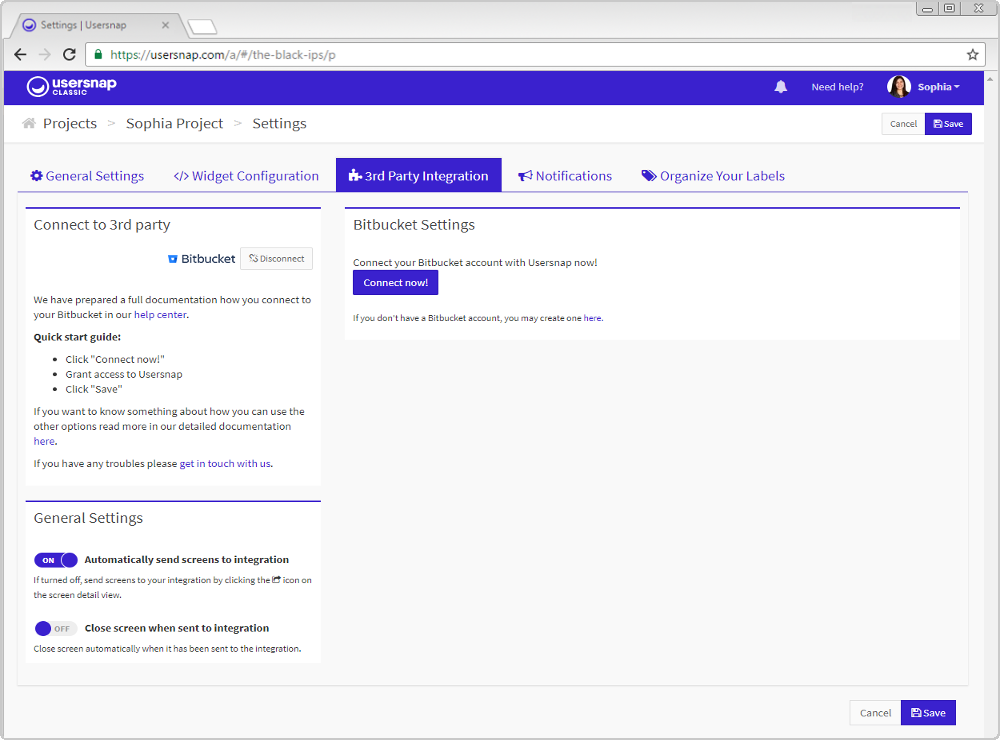
Task: Open detailed documentation 'here' link
Action: point(44,441)
